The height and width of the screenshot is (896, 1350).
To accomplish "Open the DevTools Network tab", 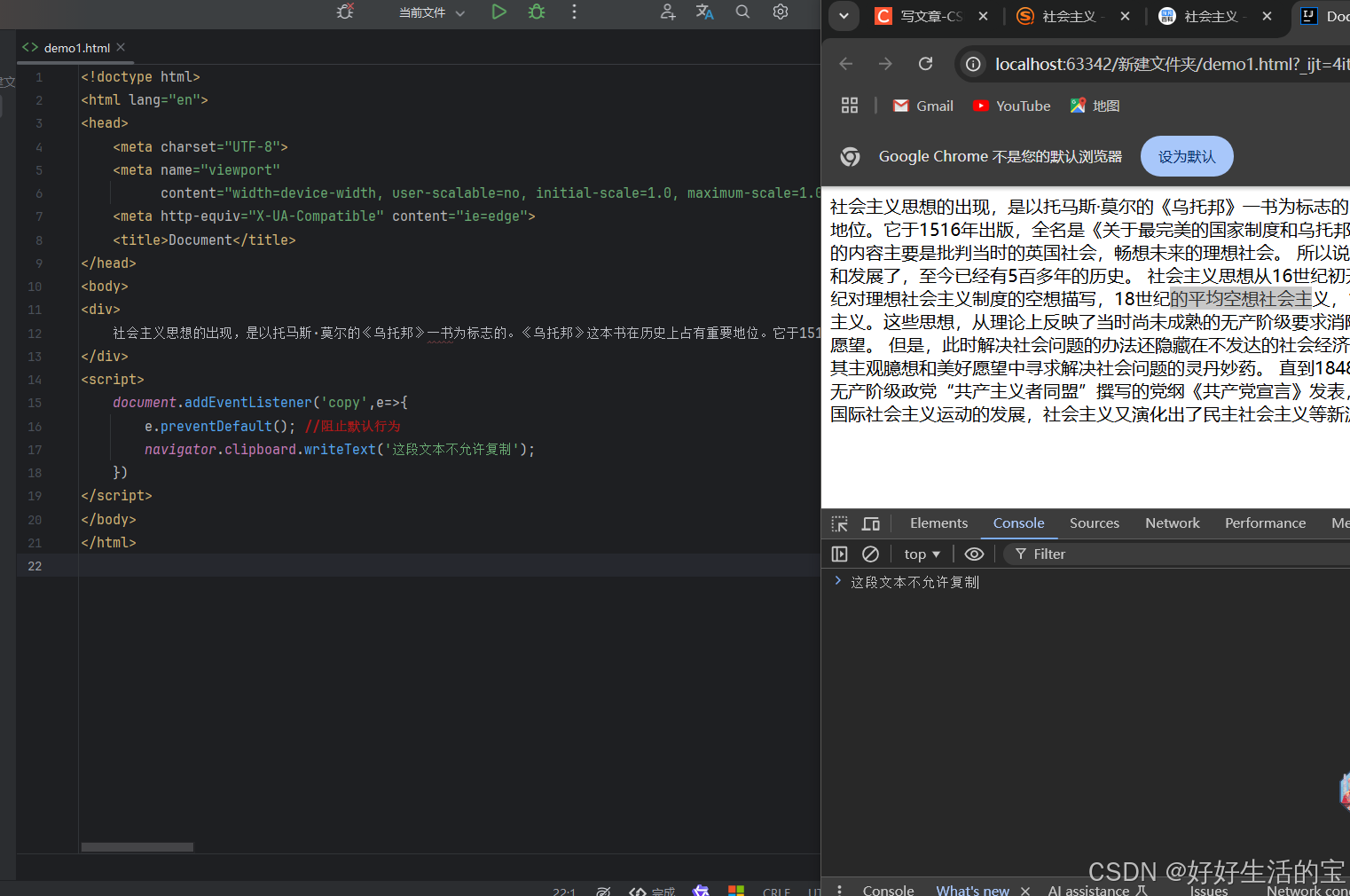I will click(1172, 523).
